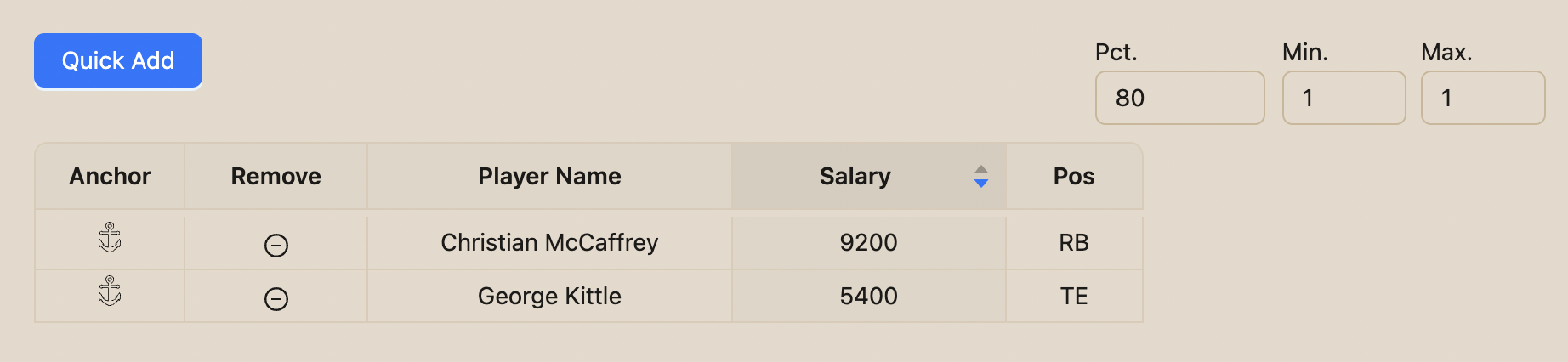Click the Quick Add button
This screenshot has width=1568, height=362.
click(118, 60)
